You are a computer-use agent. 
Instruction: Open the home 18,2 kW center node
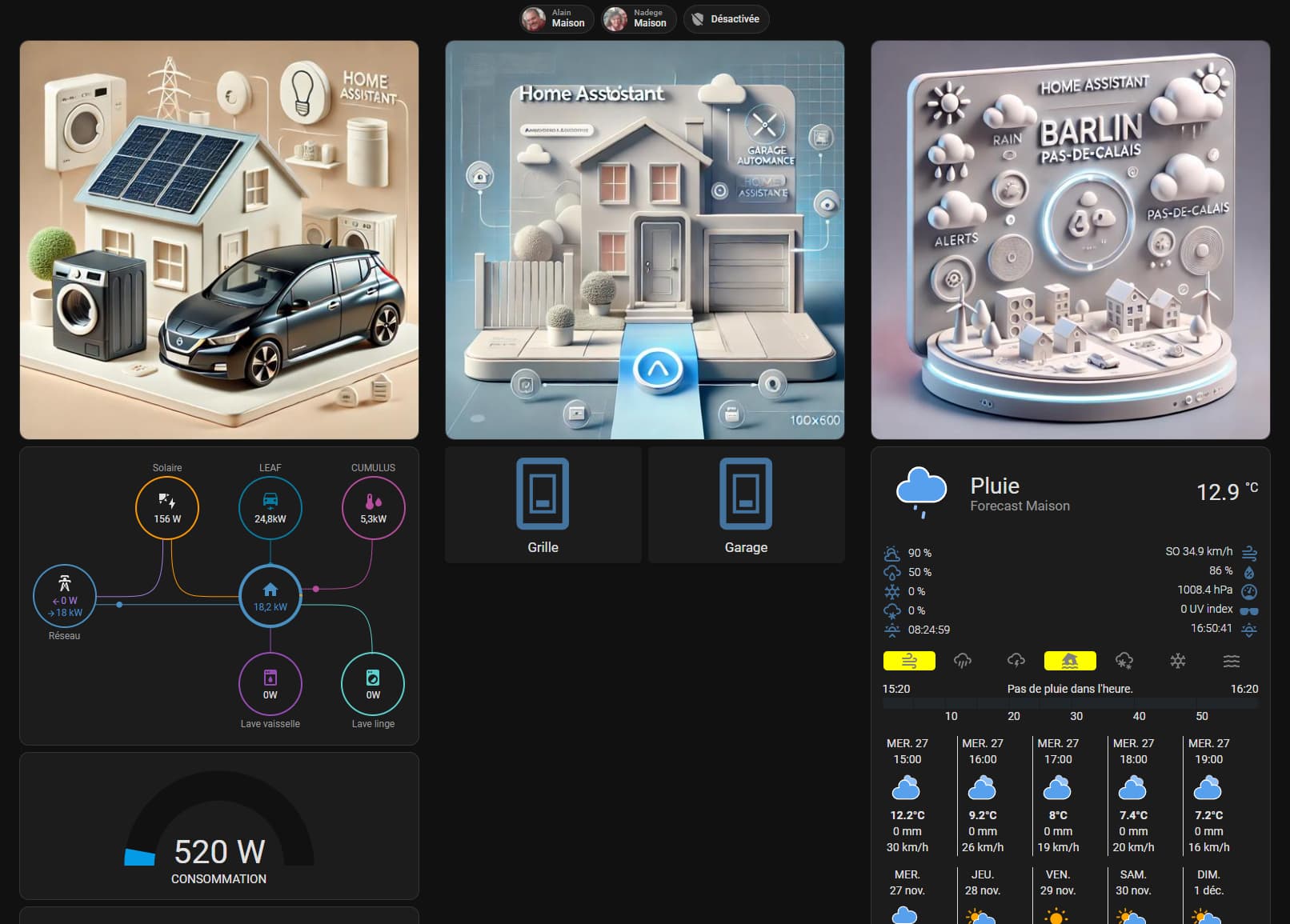point(270,596)
